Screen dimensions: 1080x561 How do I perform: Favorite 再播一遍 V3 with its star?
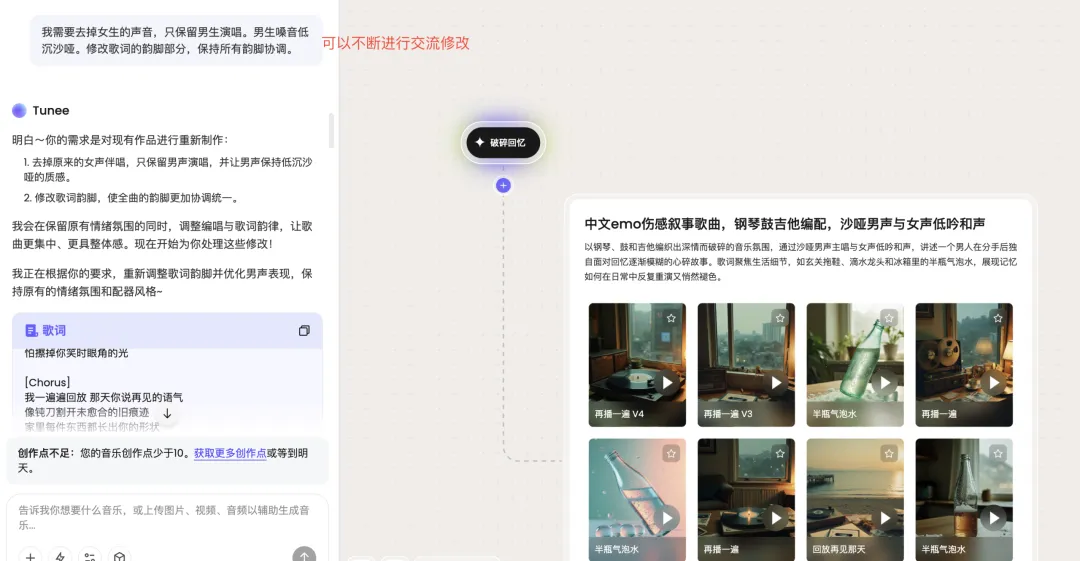780,318
